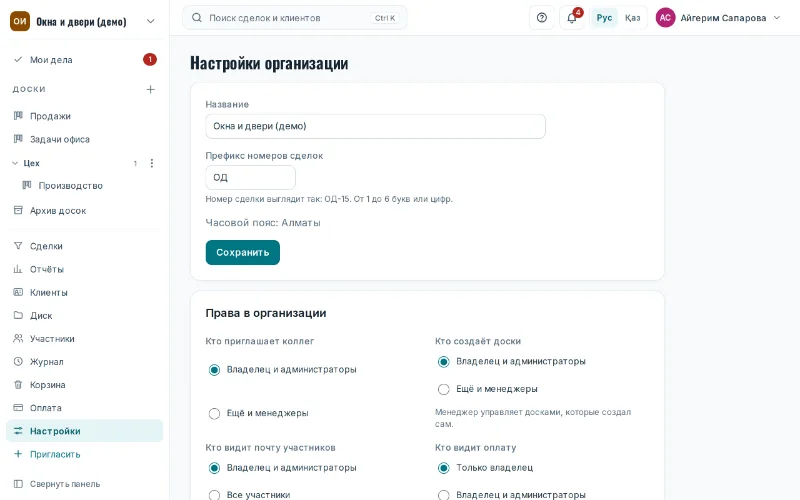The height and width of the screenshot is (500, 800).
Task: Click the Клиенты contact card icon
Action: 18,292
